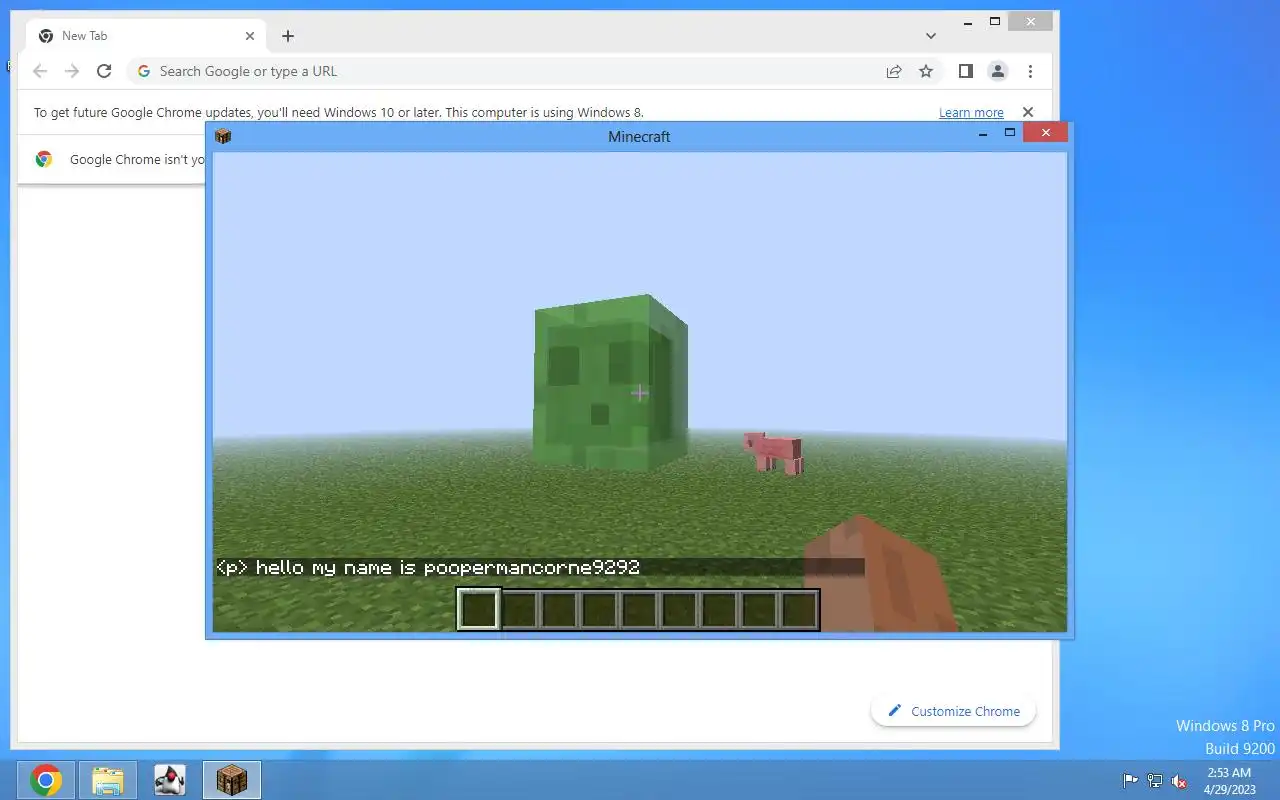The width and height of the screenshot is (1280, 800).
Task: Open the Action Center flag icon
Action: [x=1130, y=781]
